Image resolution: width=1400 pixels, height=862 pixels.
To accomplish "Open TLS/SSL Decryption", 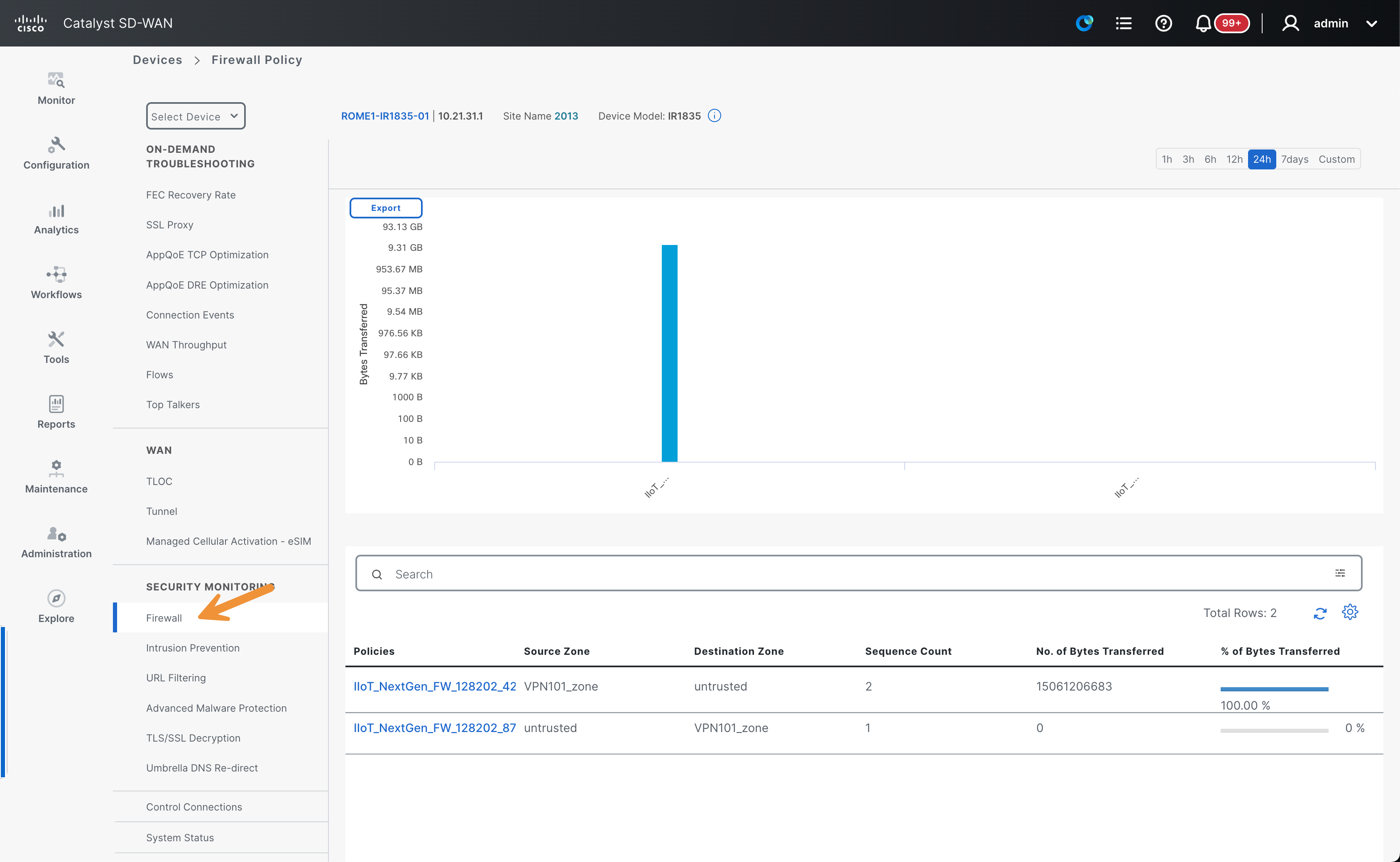I will 193,738.
